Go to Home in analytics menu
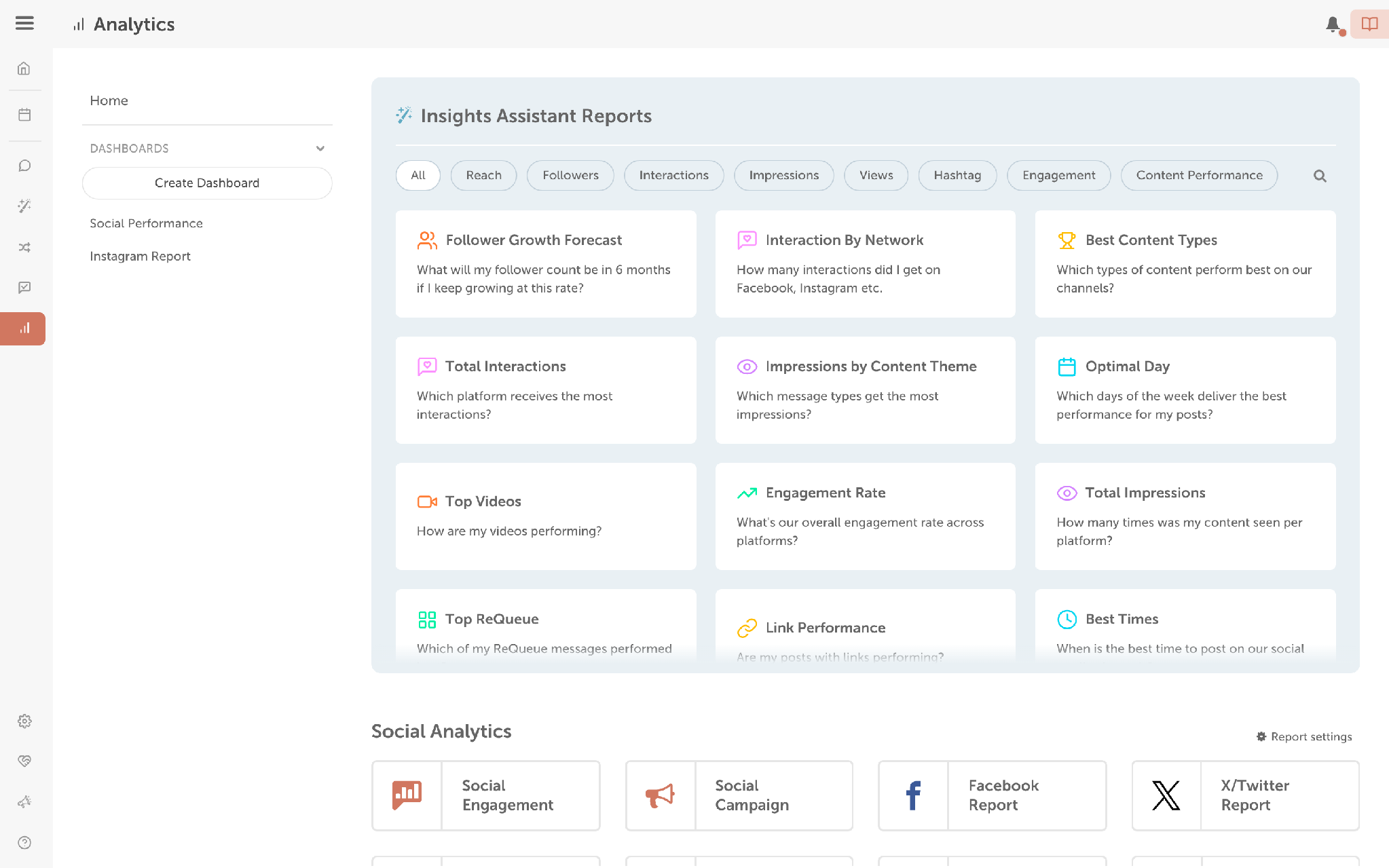 [x=109, y=100]
